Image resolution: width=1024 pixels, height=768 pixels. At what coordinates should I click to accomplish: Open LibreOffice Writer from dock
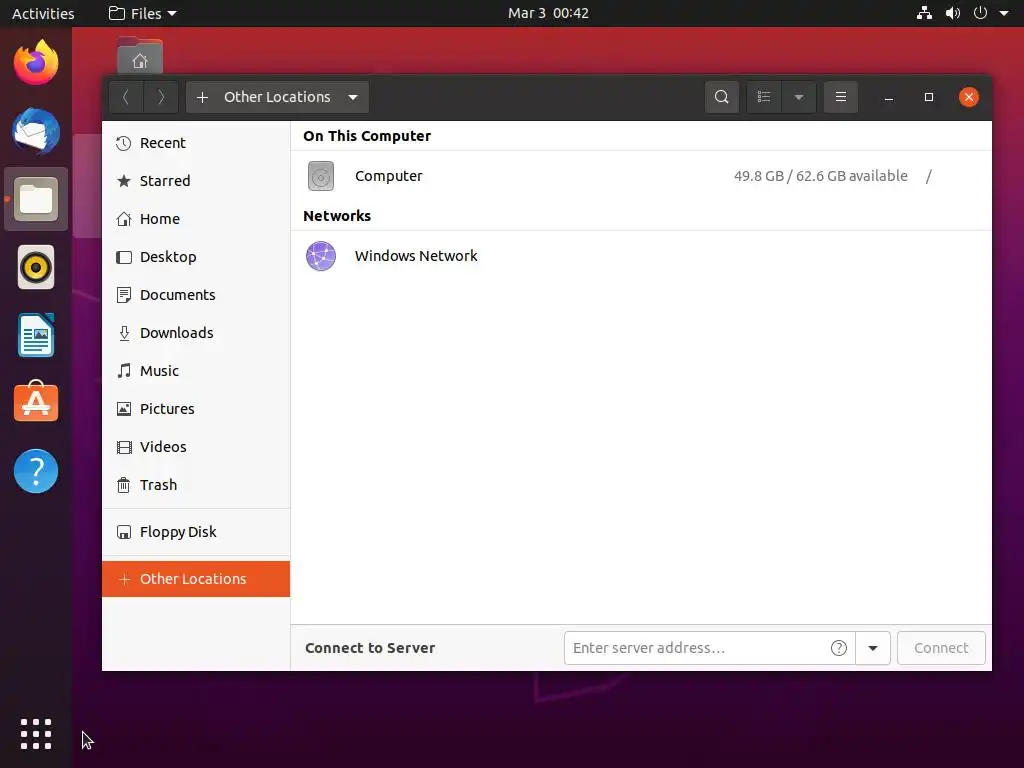pos(36,335)
